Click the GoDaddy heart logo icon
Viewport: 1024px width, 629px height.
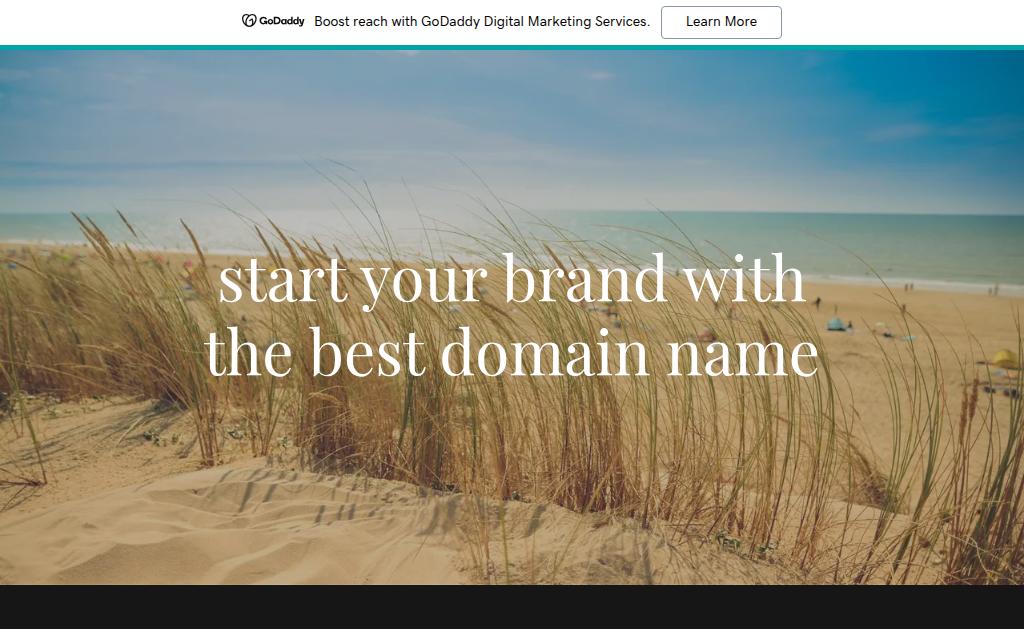coord(249,21)
